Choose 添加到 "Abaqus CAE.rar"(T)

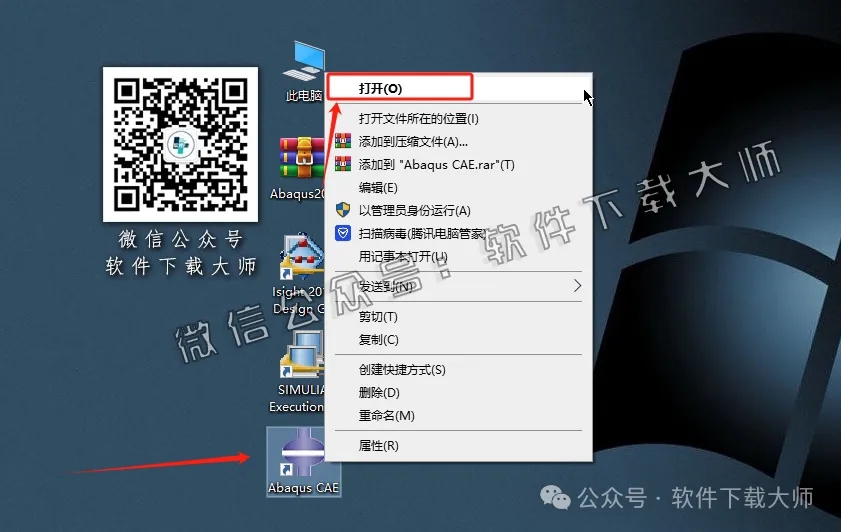tap(459, 165)
